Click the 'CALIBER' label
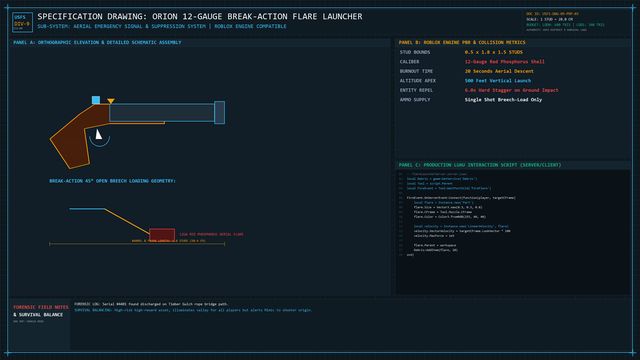640x360 pixels. 409,62
